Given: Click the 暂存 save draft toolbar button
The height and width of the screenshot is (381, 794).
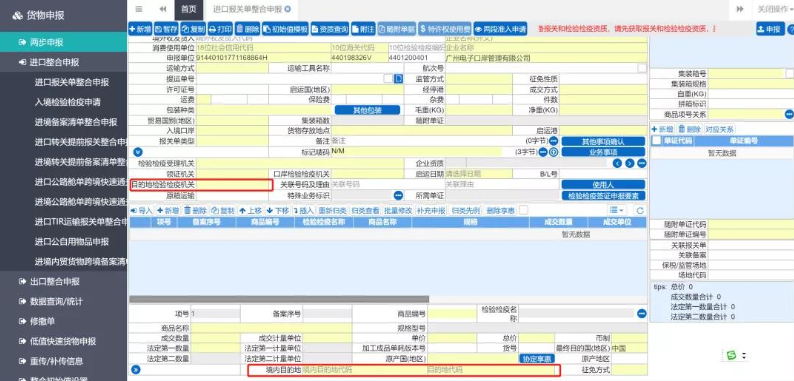Looking at the screenshot, I should [x=166, y=29].
